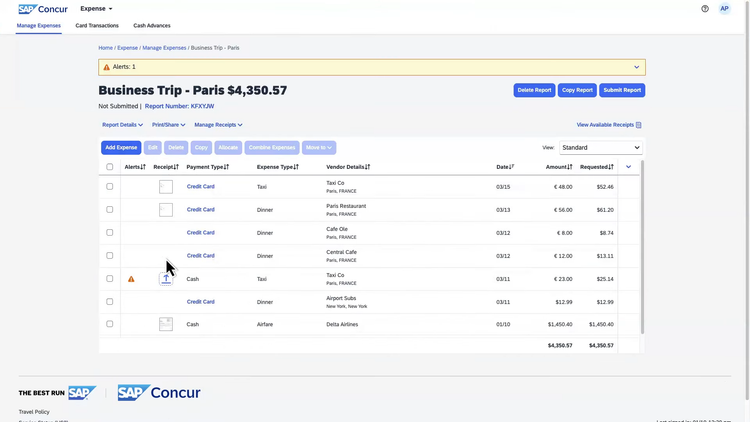Click the Submit Report button
This screenshot has width=750, height=422.
point(622,90)
